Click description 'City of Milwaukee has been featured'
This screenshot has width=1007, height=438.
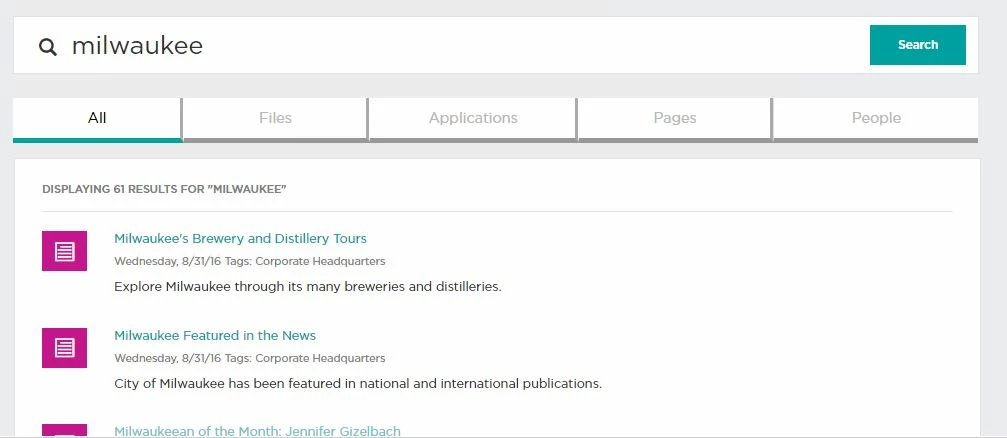[358, 384]
